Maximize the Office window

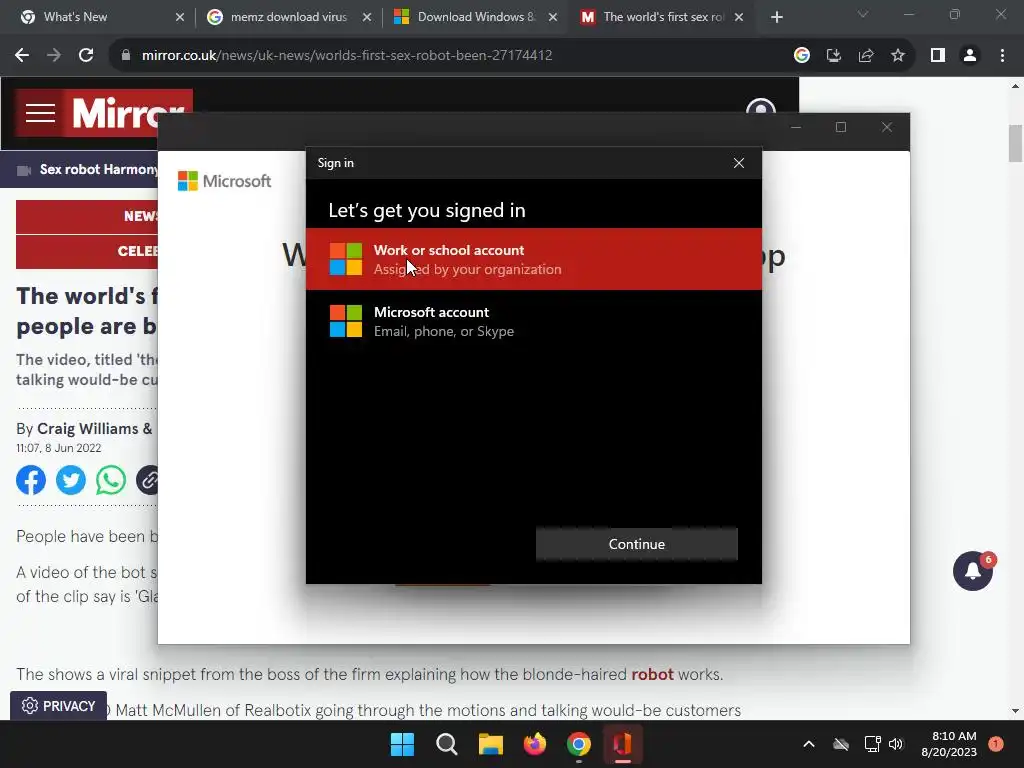click(x=841, y=127)
